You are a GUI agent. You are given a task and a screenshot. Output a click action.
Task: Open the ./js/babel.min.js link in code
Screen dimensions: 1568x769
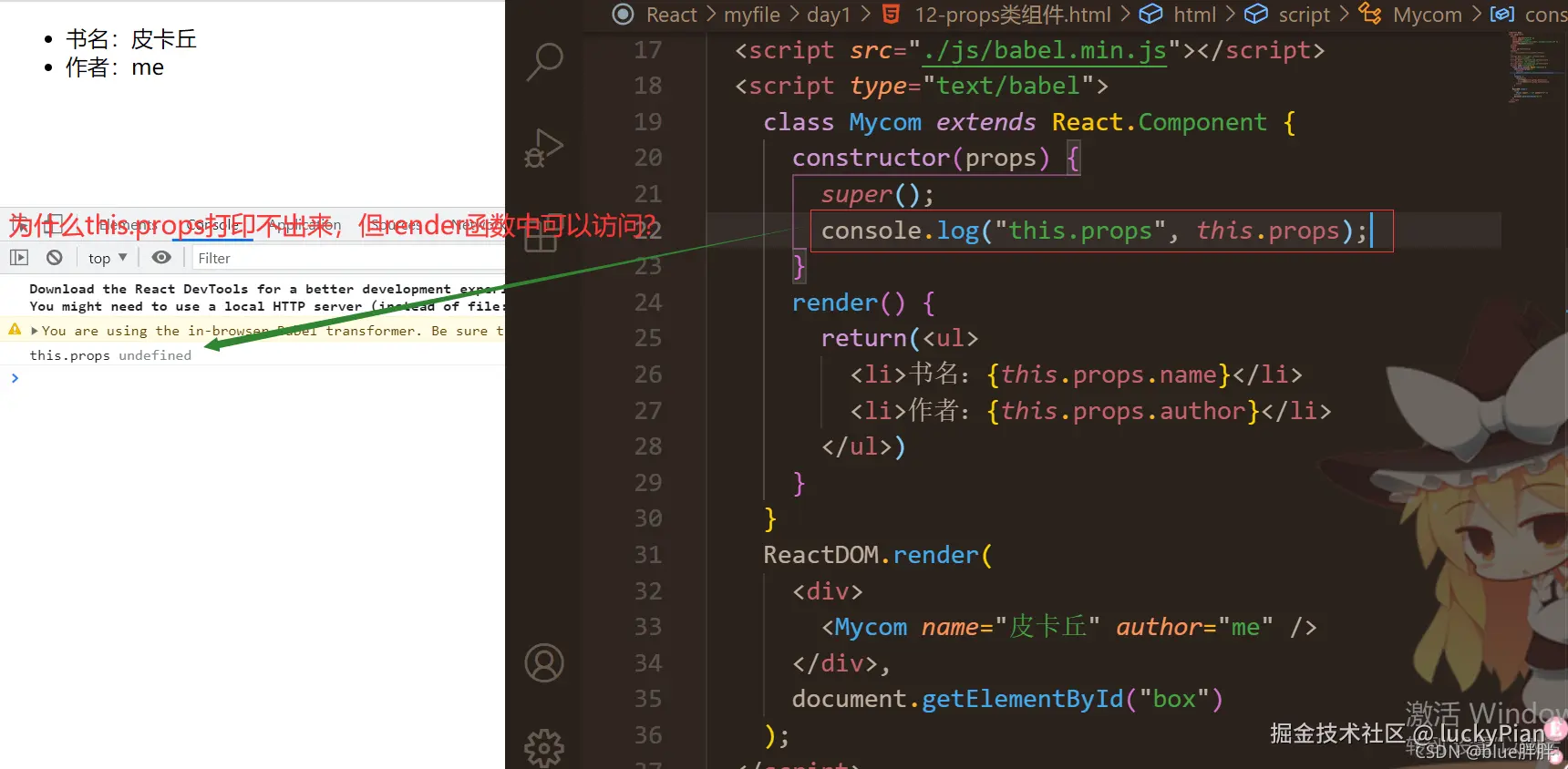point(1045,50)
